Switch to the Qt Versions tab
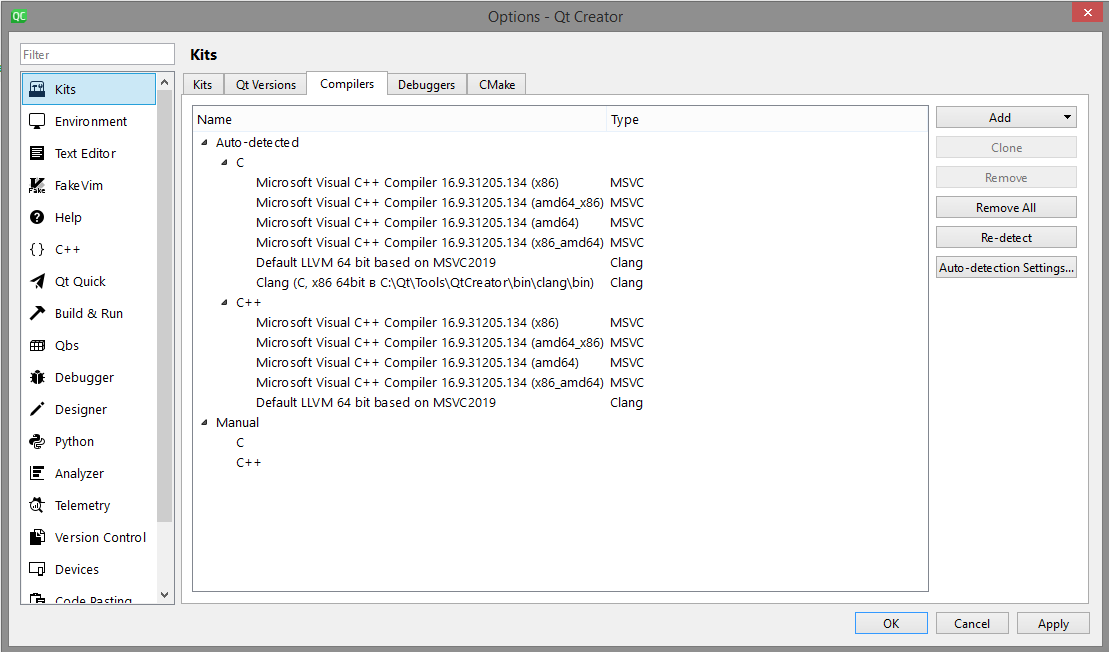The image size is (1109, 652). 265,84
